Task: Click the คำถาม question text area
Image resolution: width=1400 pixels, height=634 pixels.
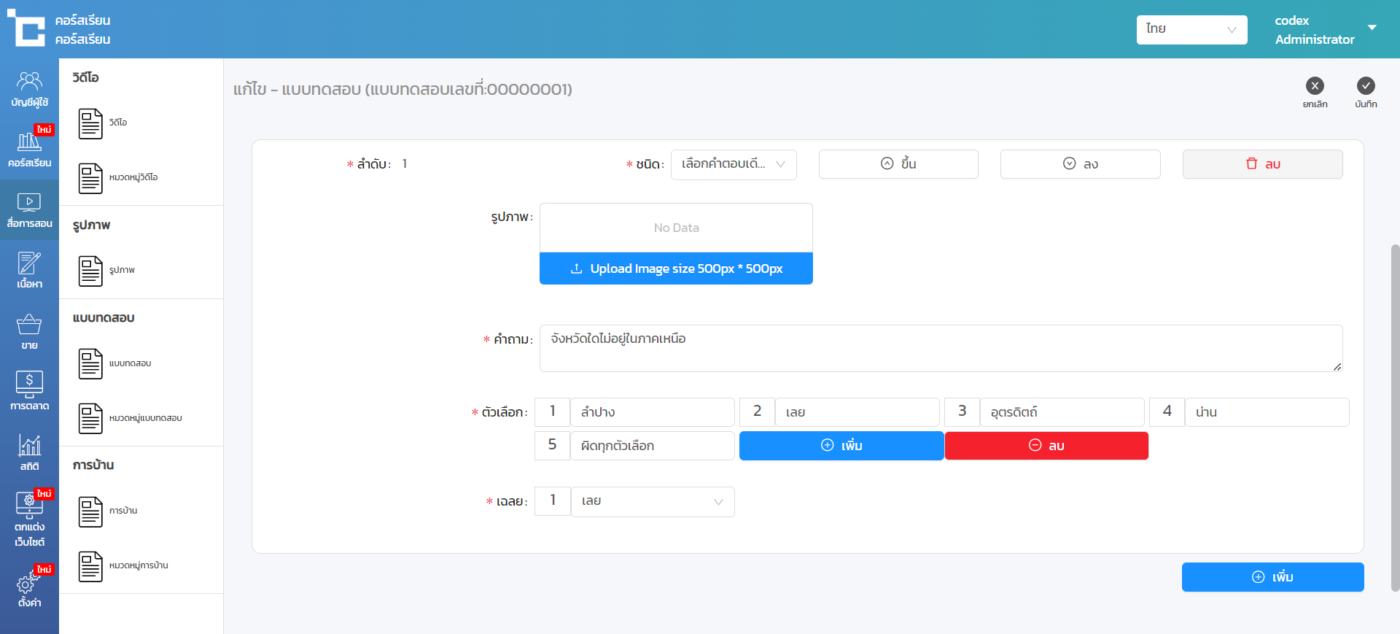Action: [x=940, y=348]
